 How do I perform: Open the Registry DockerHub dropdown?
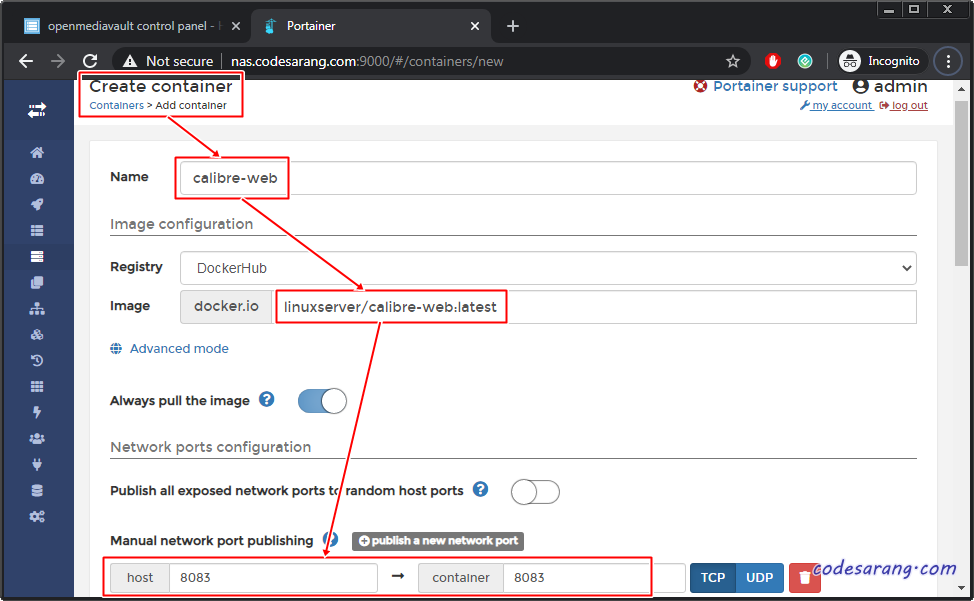pyautogui.click(x=548, y=268)
